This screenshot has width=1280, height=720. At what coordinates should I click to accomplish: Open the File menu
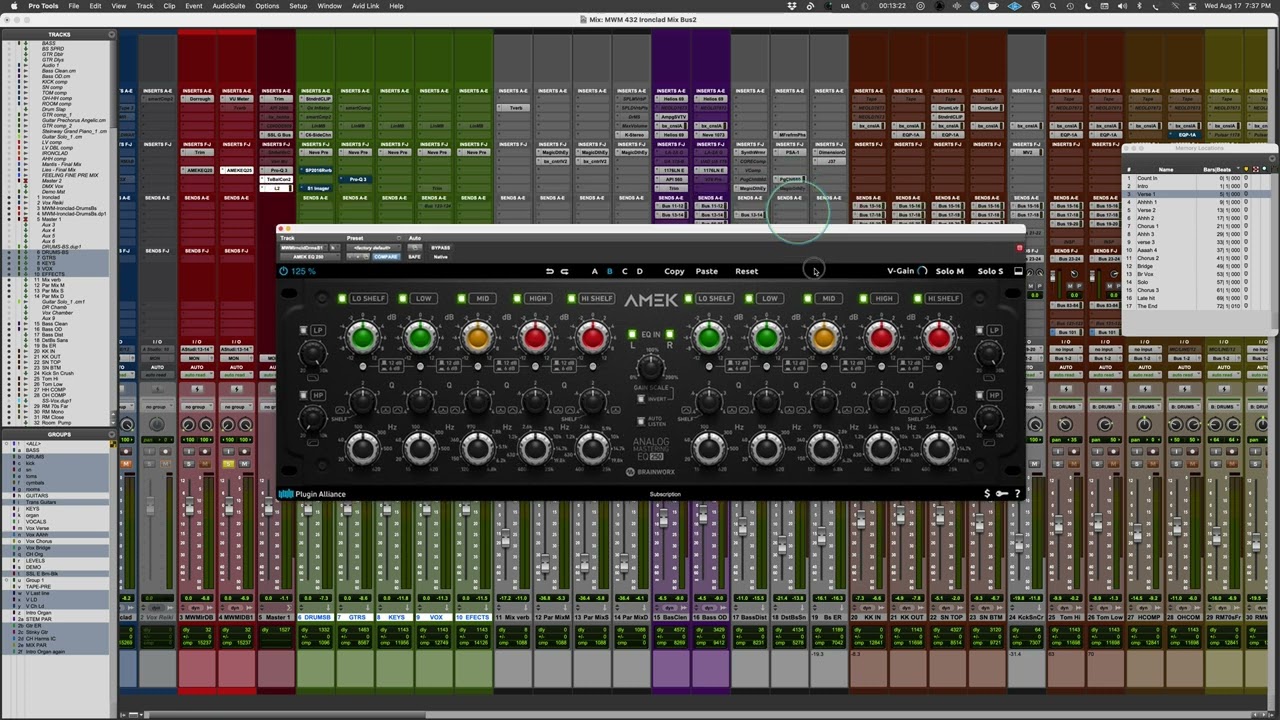click(x=74, y=6)
